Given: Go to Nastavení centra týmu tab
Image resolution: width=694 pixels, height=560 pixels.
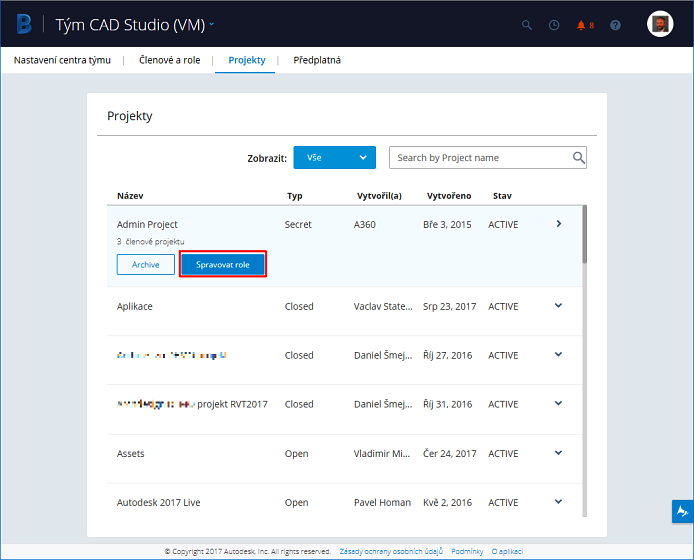Looking at the screenshot, I should (x=60, y=60).
